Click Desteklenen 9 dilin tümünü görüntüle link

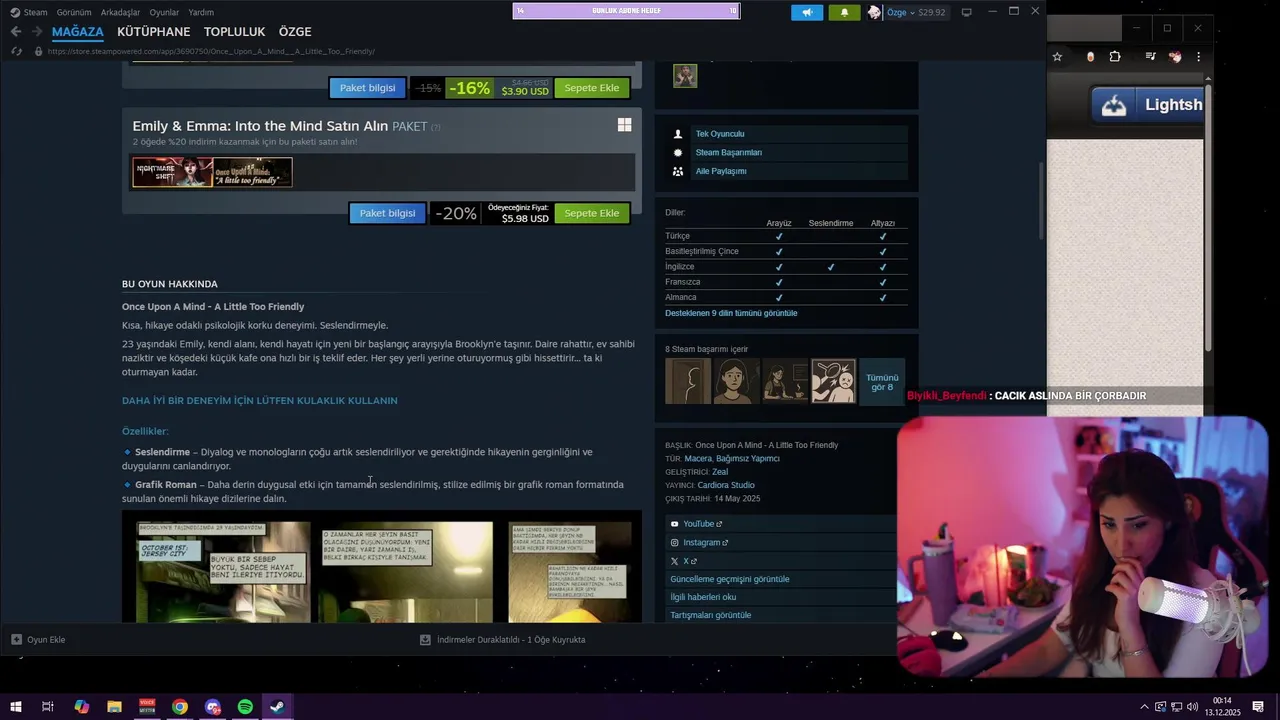pyautogui.click(x=731, y=313)
